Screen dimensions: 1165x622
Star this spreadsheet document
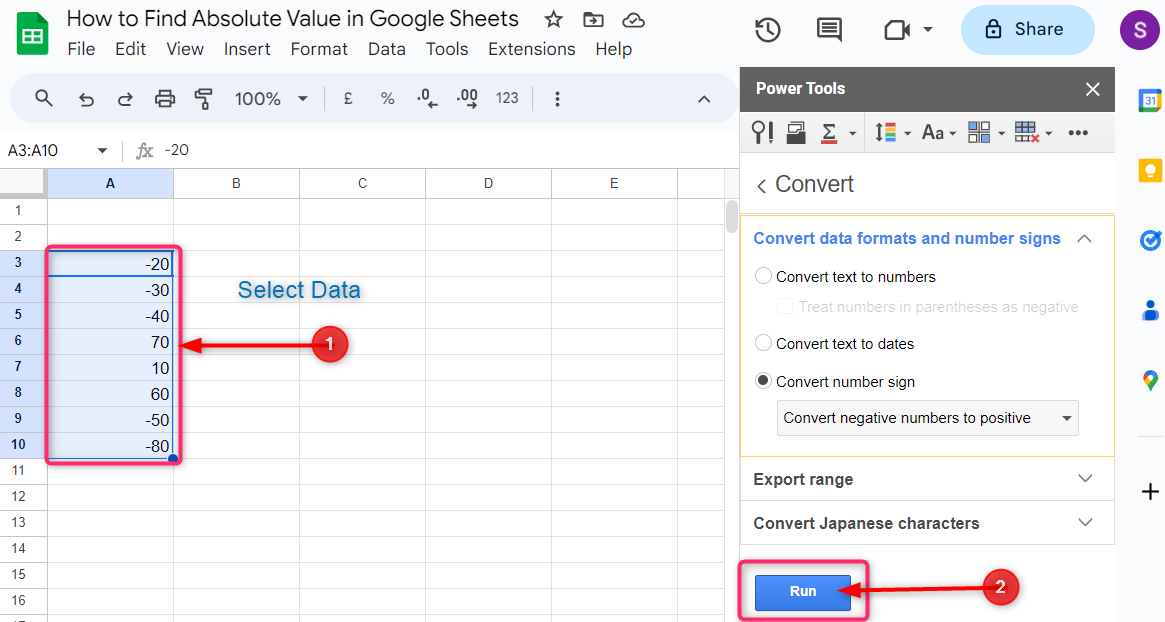553,20
